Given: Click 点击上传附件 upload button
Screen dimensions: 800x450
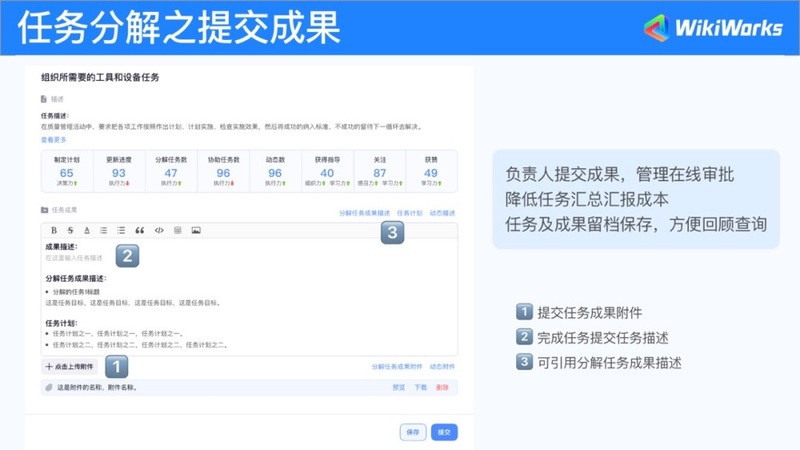Looking at the screenshot, I should [69, 367].
